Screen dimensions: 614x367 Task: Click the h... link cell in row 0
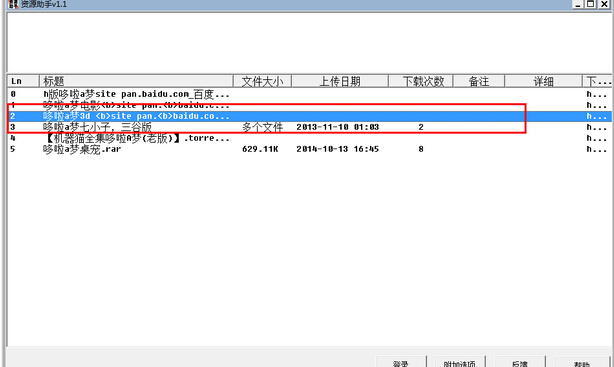596,94
